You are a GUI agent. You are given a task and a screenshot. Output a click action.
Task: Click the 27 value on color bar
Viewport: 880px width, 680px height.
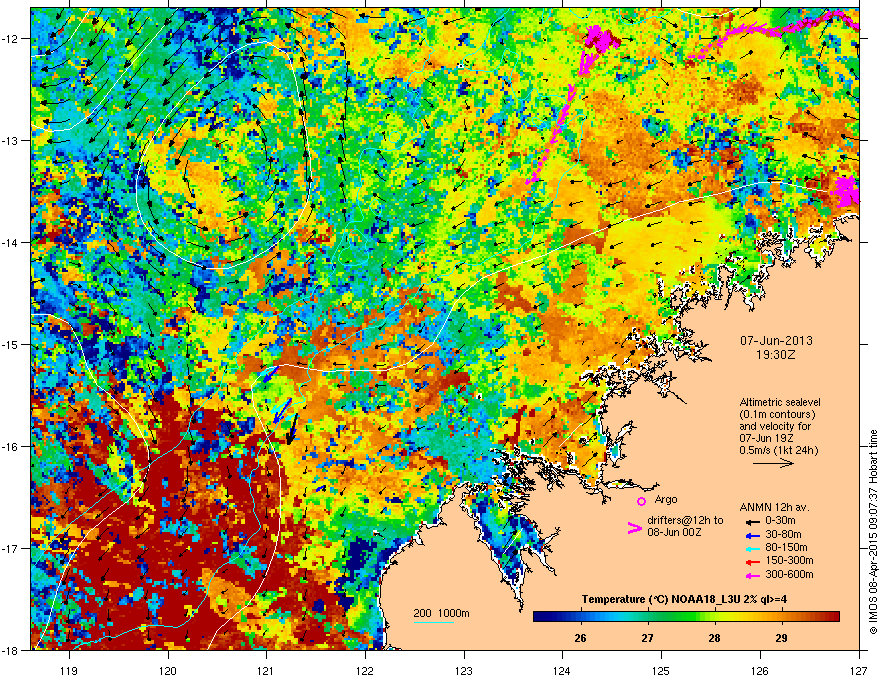(x=648, y=638)
